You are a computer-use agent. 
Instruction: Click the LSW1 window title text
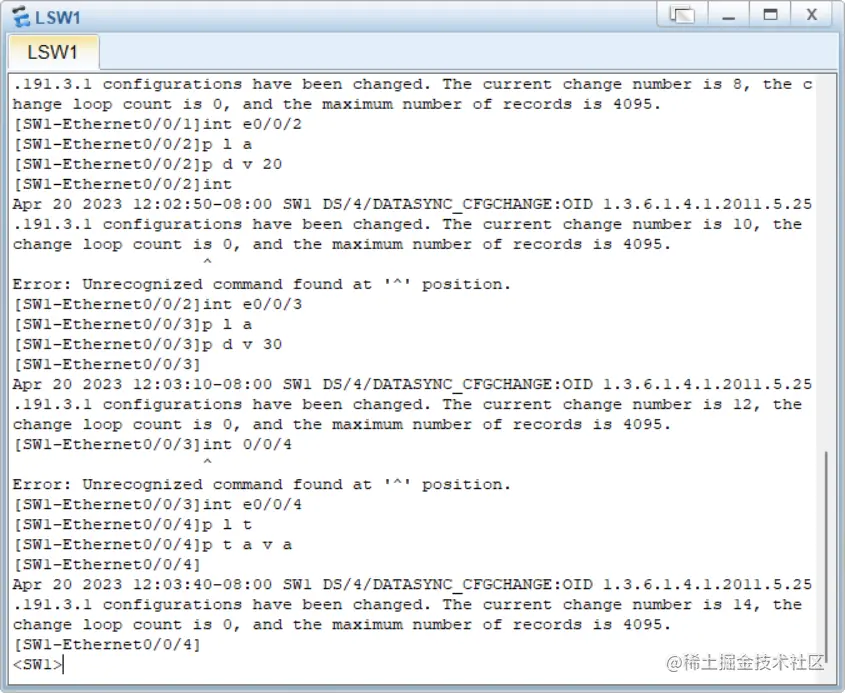point(58,18)
